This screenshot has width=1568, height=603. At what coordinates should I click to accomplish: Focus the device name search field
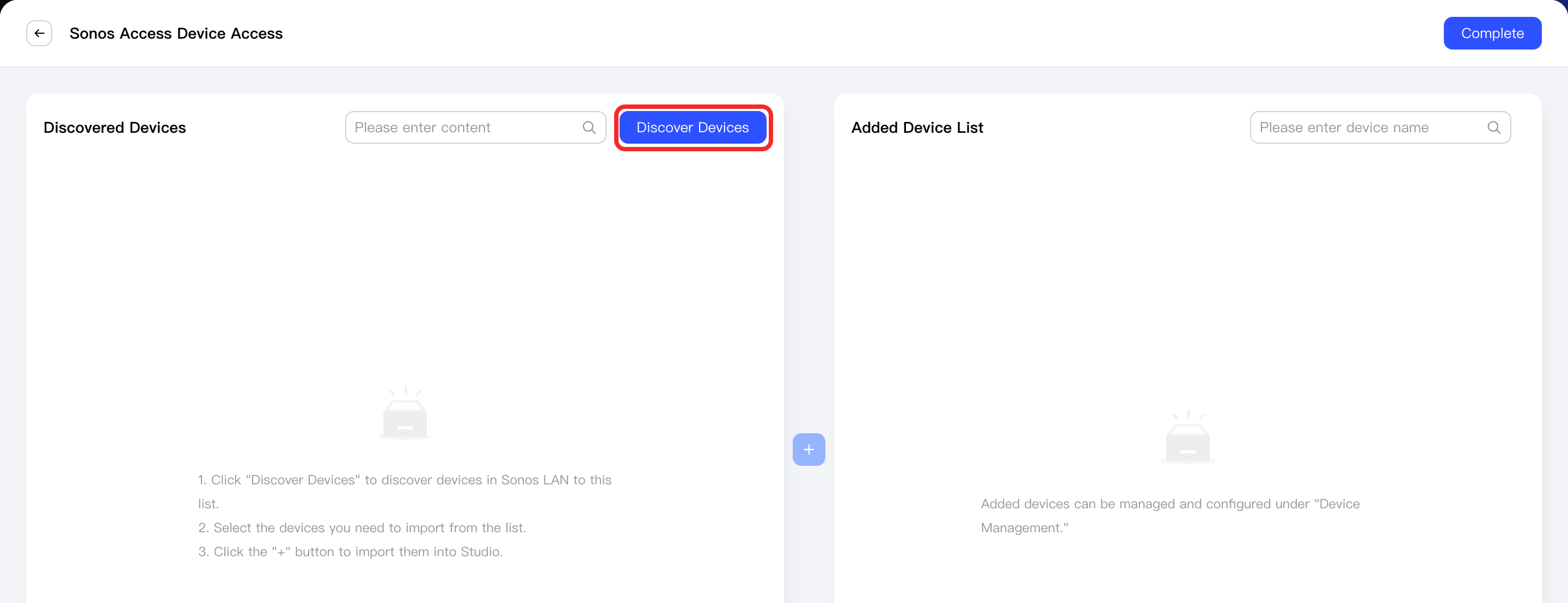click(x=1380, y=127)
